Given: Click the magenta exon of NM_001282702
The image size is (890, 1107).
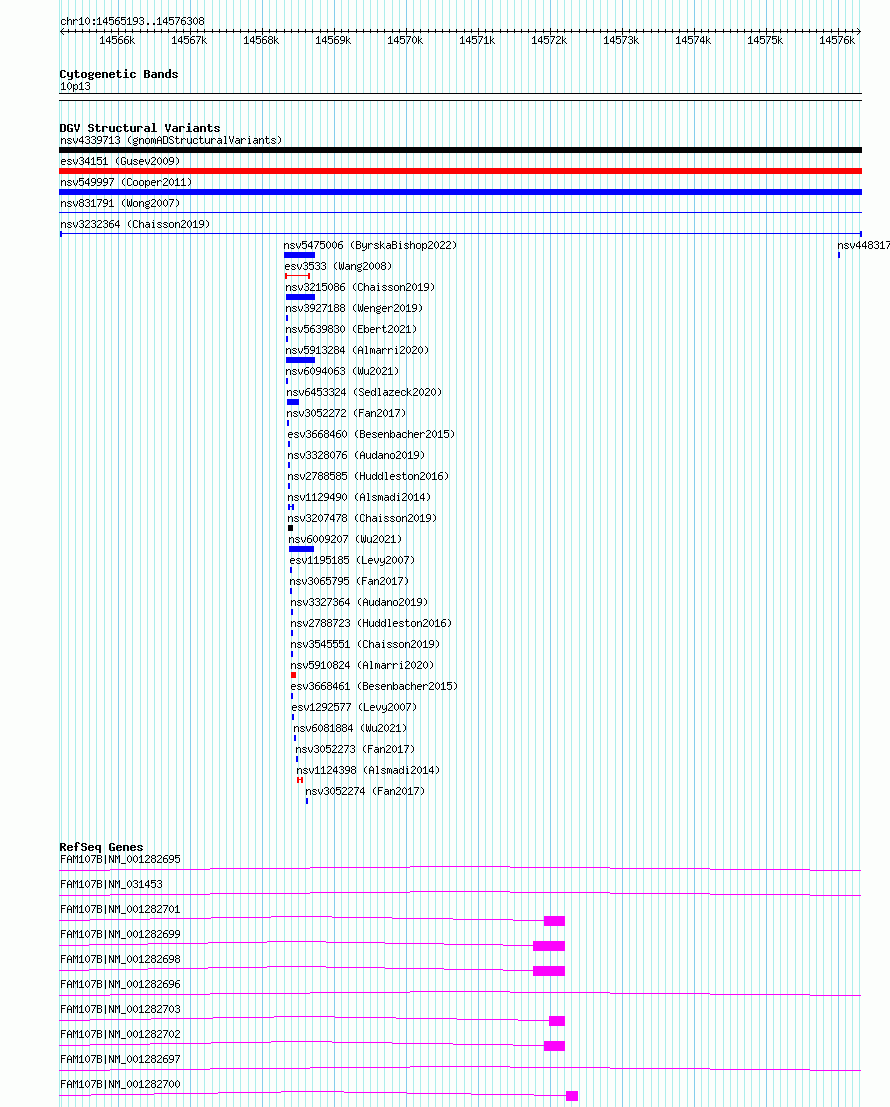Looking at the screenshot, I should coord(554,1046).
